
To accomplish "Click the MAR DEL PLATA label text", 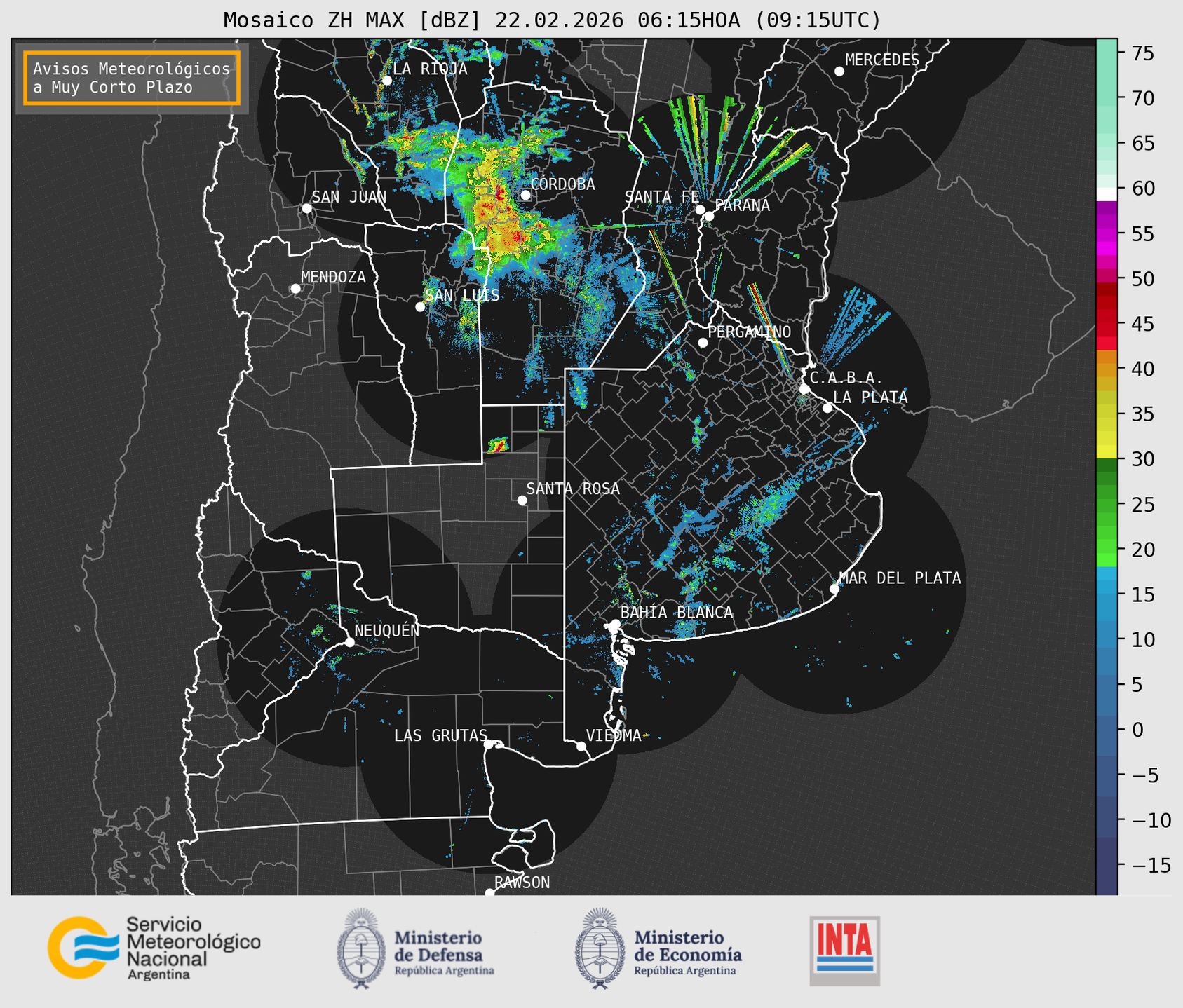I will click(x=900, y=578).
